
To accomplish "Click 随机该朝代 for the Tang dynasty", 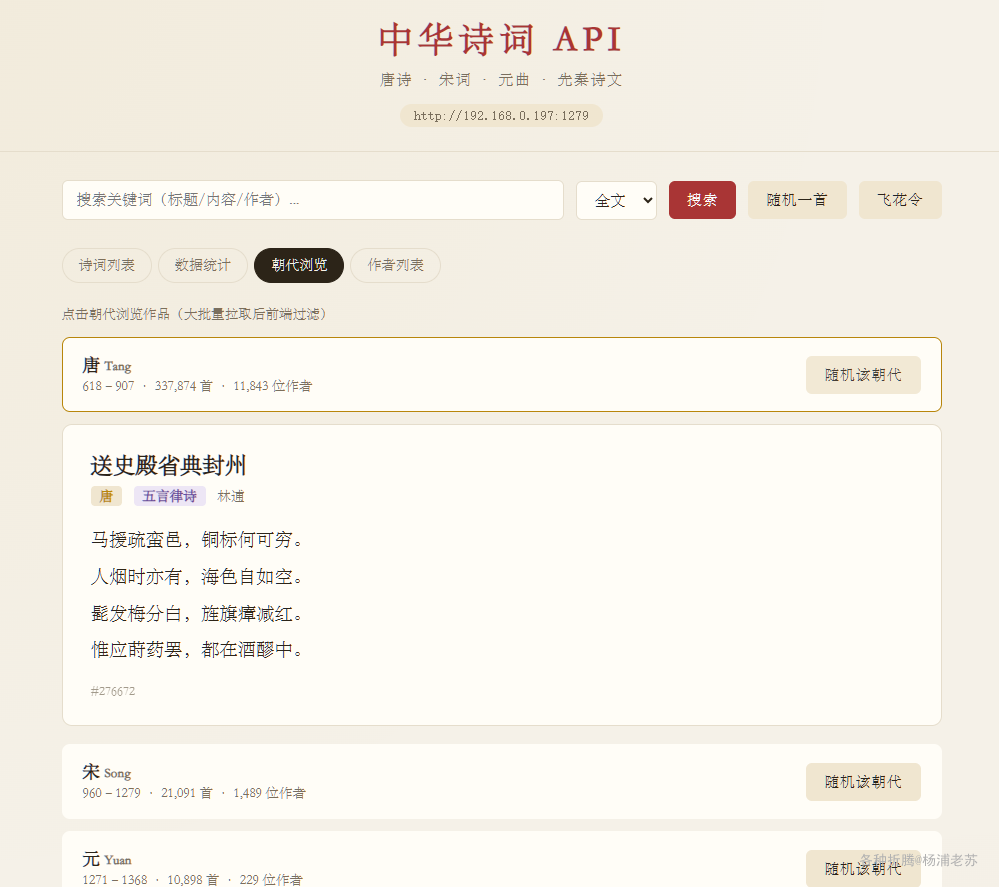I will coord(863,375).
